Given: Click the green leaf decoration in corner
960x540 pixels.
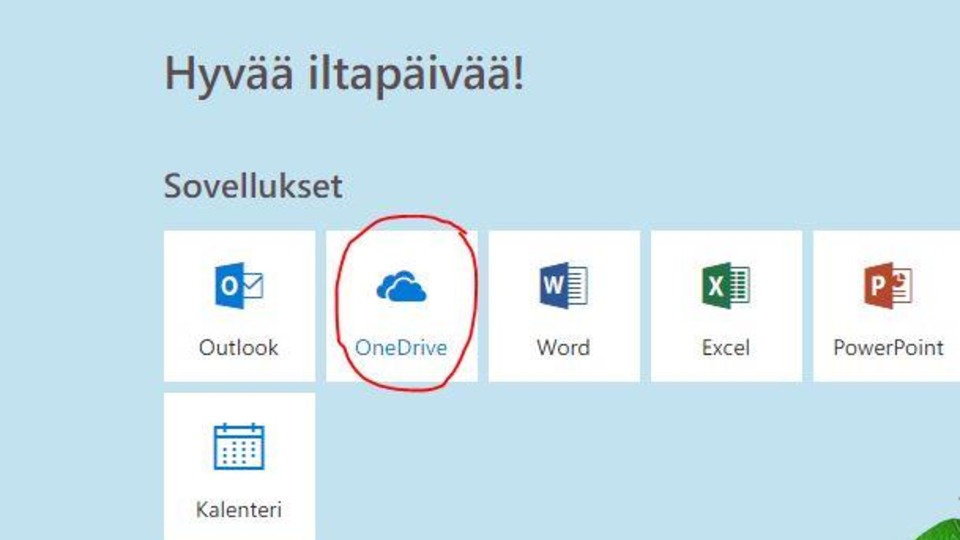Looking at the screenshot, I should [x=945, y=530].
